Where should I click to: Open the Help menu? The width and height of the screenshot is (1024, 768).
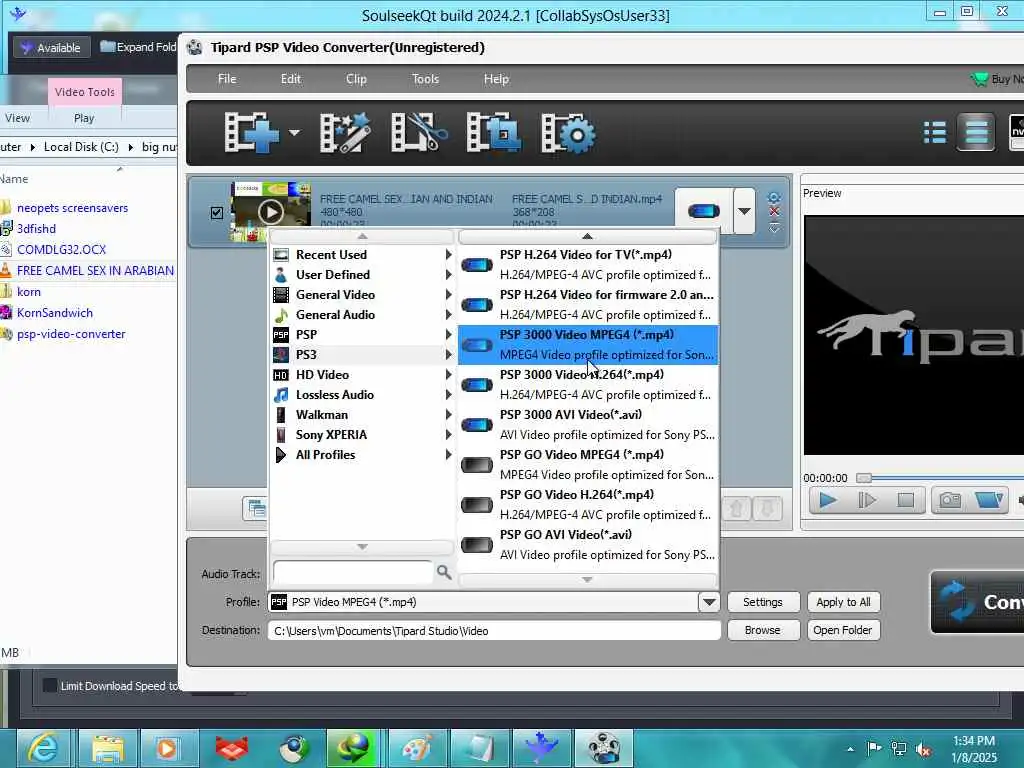click(496, 79)
